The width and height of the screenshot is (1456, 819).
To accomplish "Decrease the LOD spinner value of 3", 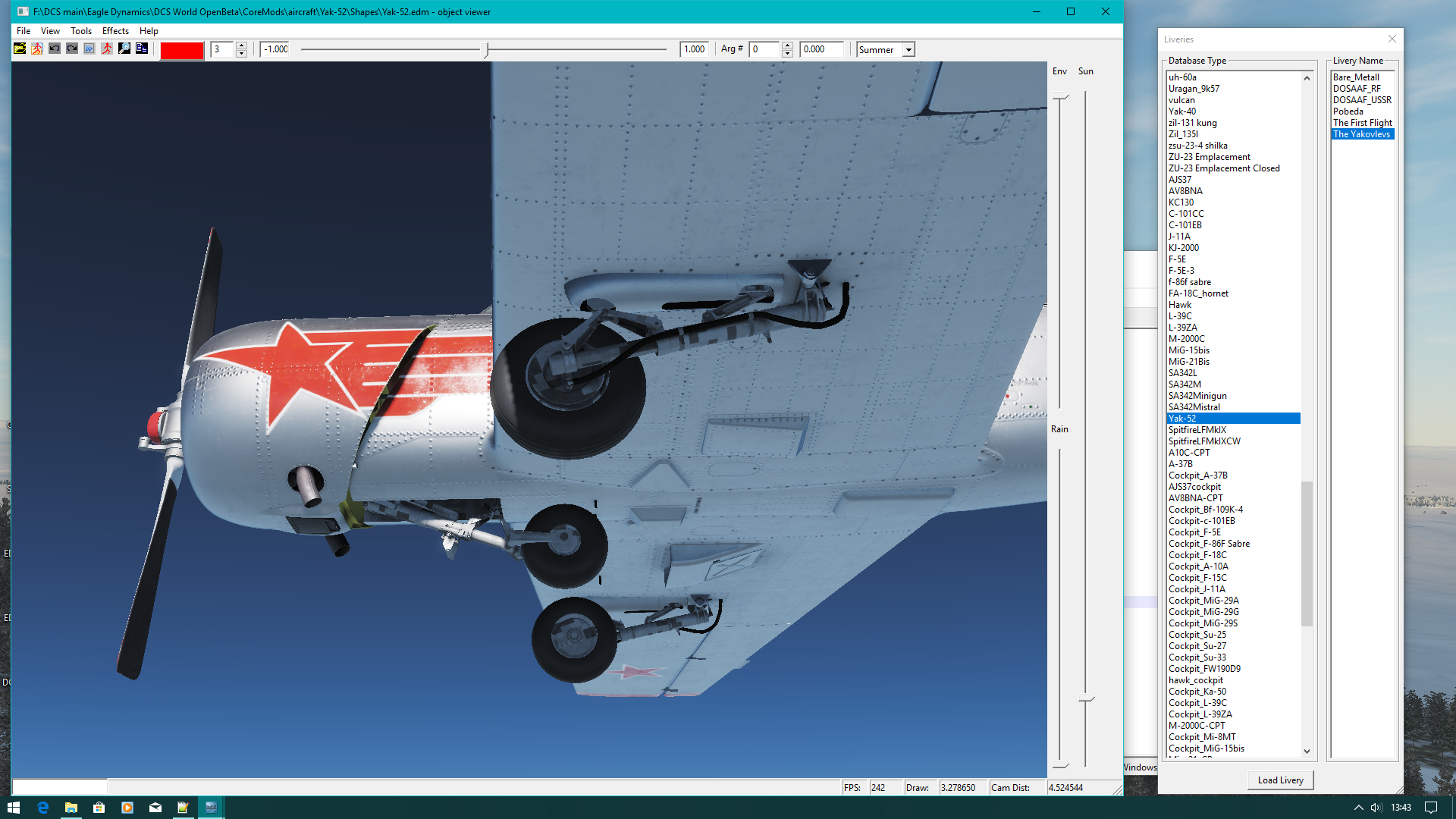I will point(241,54).
